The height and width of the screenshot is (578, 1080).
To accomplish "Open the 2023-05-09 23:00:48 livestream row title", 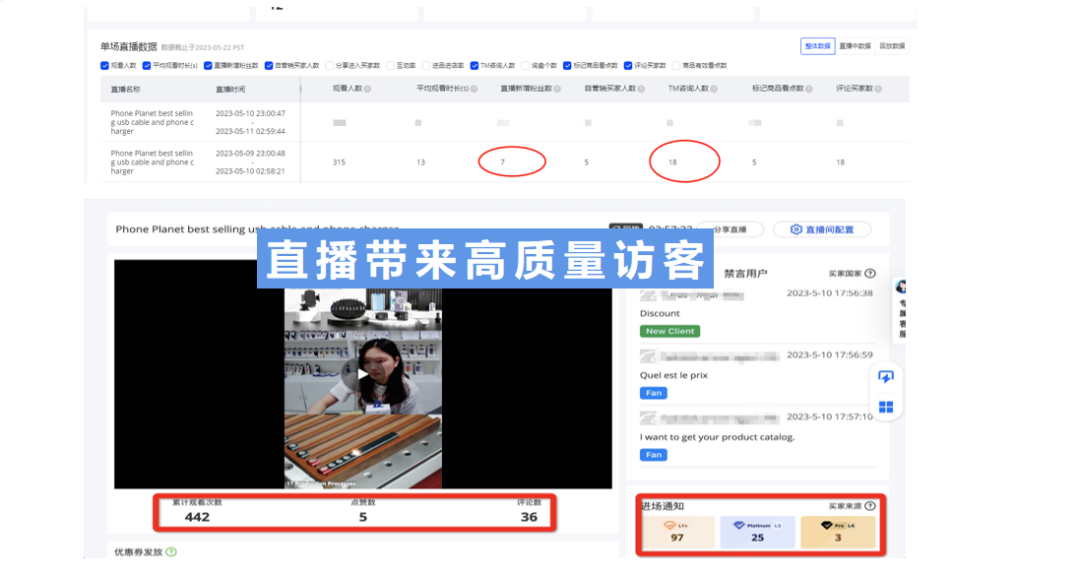I will click(x=152, y=162).
